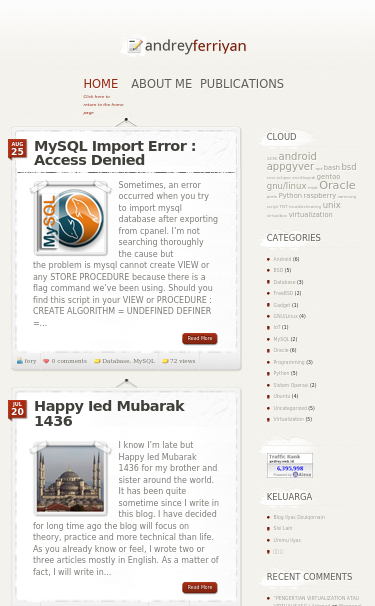Click the views icon beside 72 views

point(165,361)
